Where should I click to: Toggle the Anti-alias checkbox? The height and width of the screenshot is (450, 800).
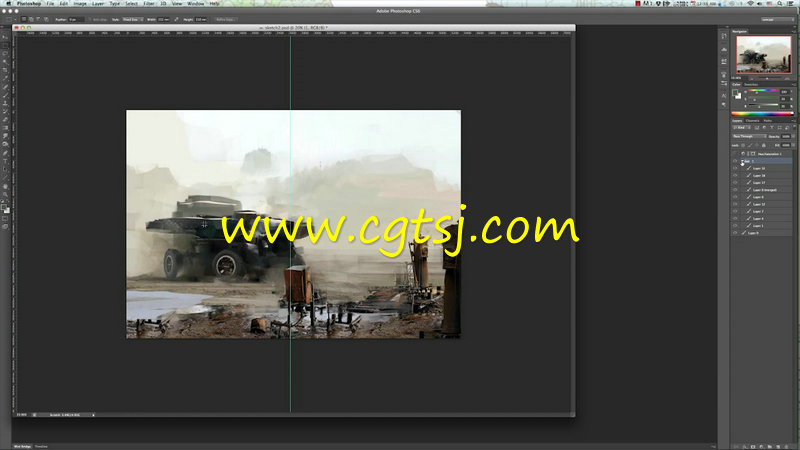coord(89,19)
